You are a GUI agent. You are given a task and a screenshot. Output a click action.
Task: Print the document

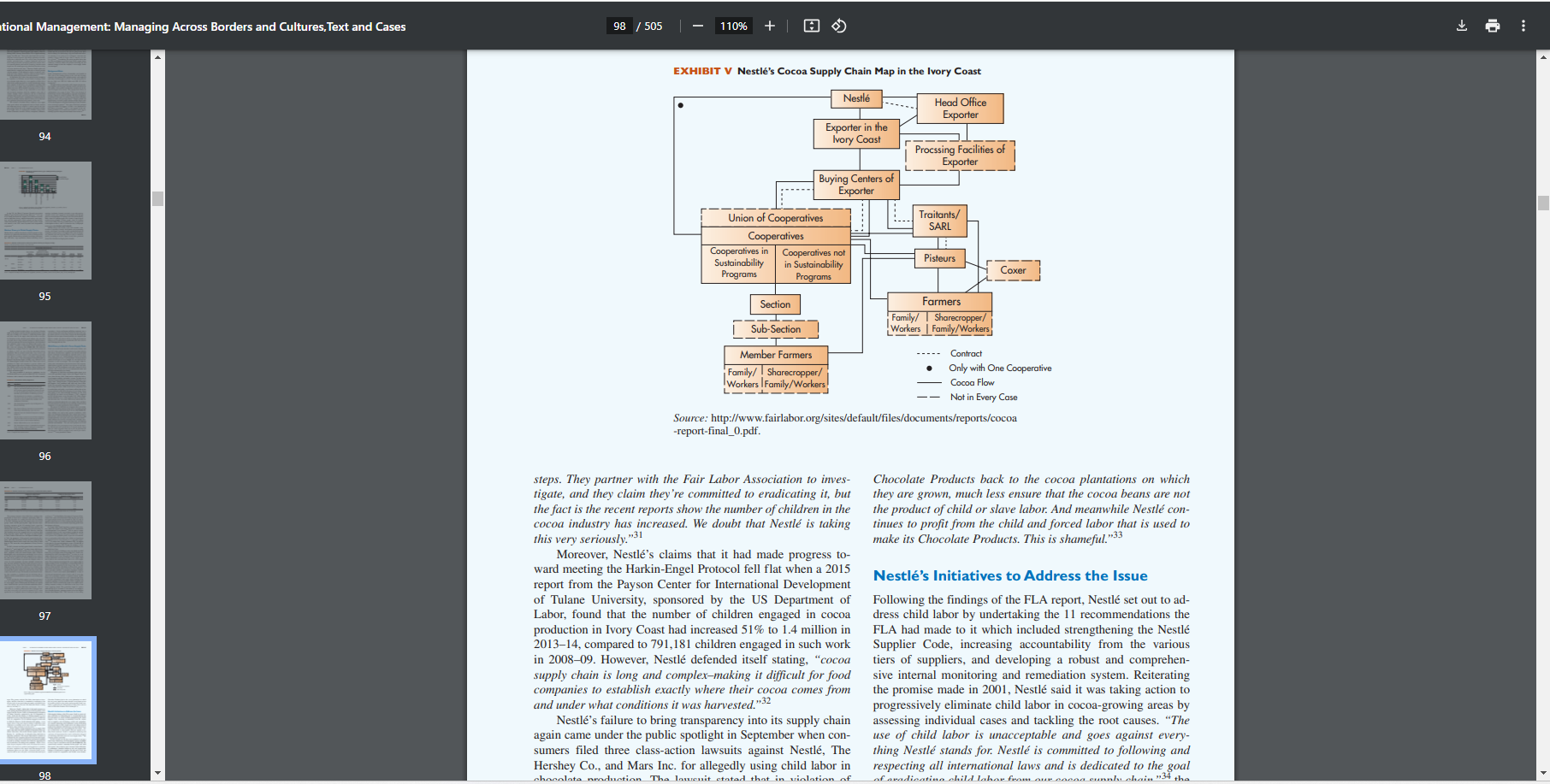[x=1493, y=27]
